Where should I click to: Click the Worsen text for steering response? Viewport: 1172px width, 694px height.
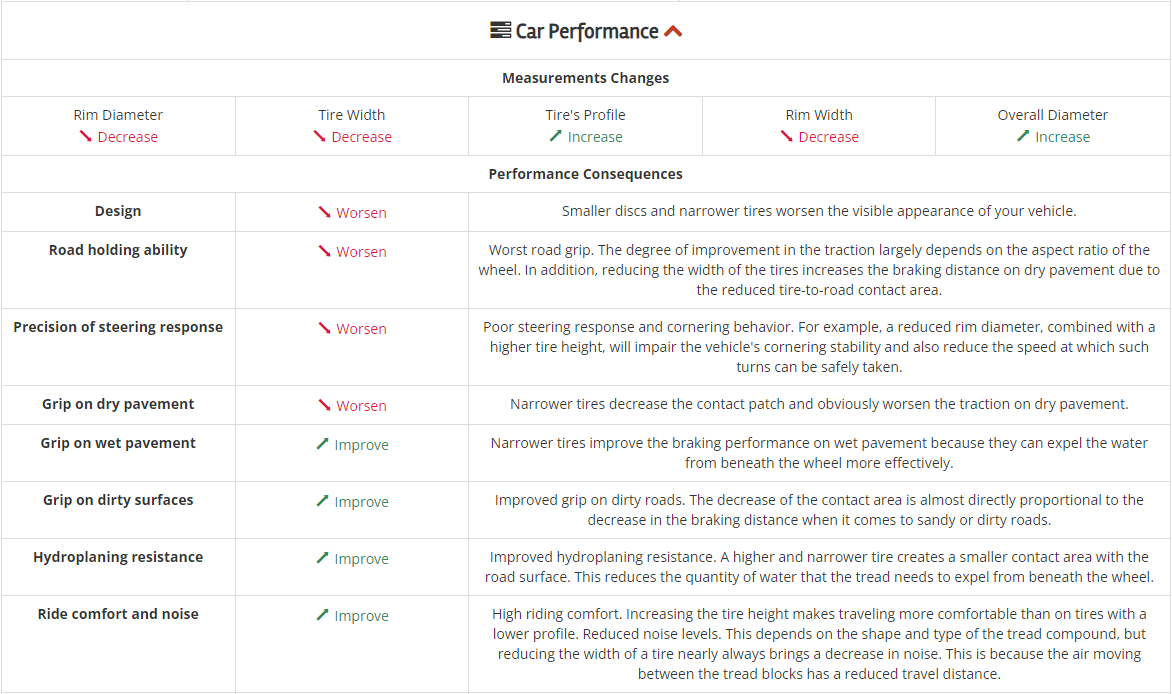(361, 329)
